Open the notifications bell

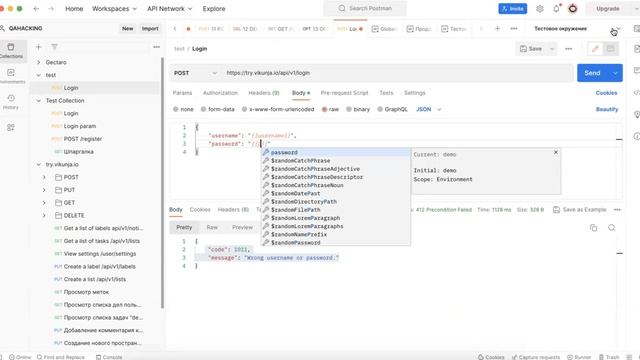(556, 9)
